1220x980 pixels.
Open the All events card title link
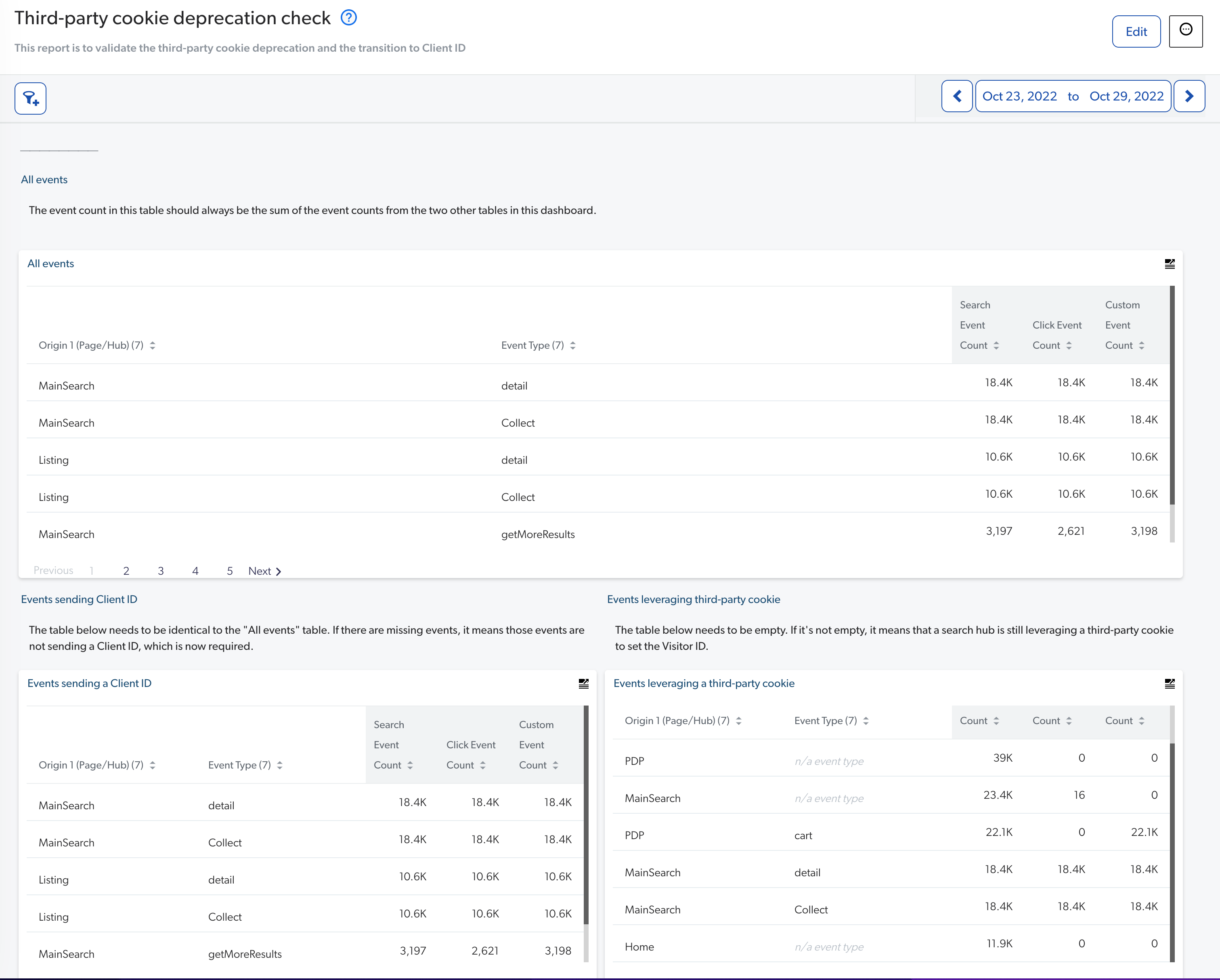click(50, 263)
